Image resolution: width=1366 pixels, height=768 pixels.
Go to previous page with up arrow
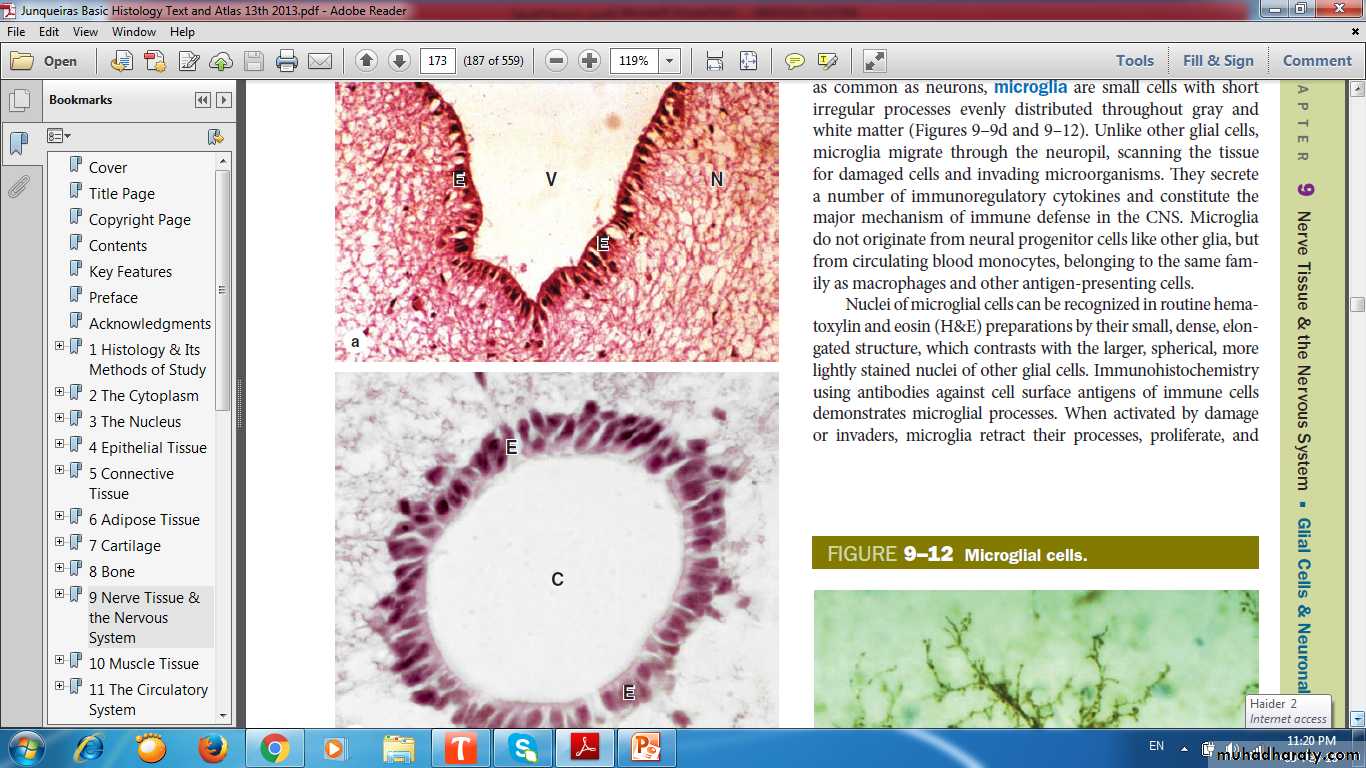tap(366, 61)
